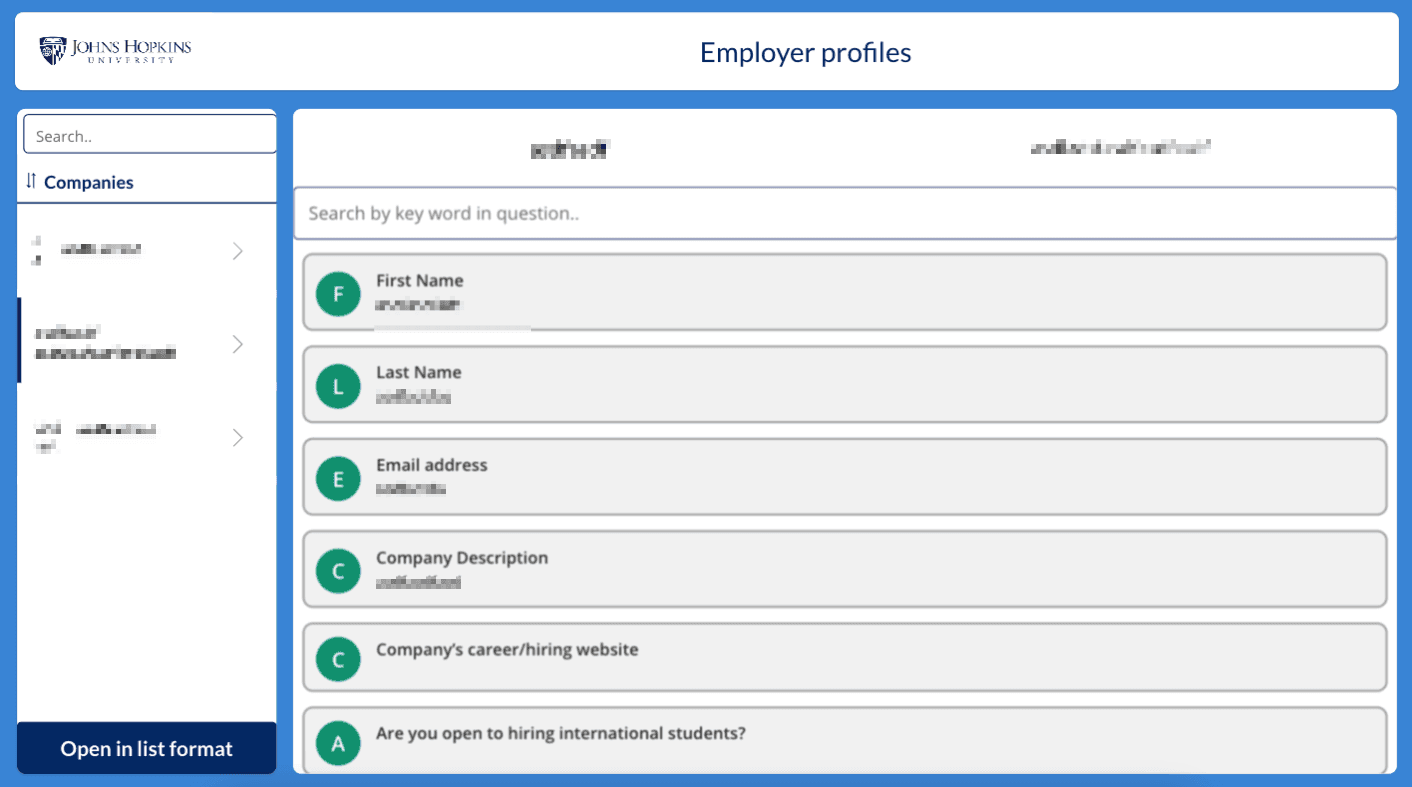1412x787 pixels.
Task: Select the Last Name question card
Action: [x=845, y=384]
